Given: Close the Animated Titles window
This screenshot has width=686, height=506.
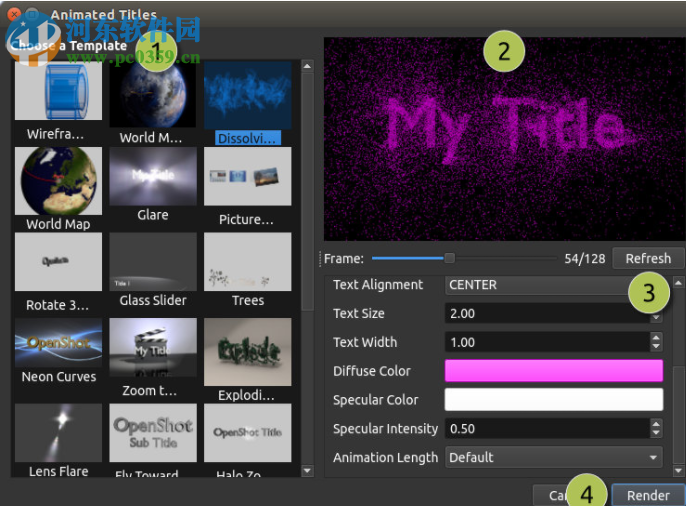Looking at the screenshot, I should [14, 14].
